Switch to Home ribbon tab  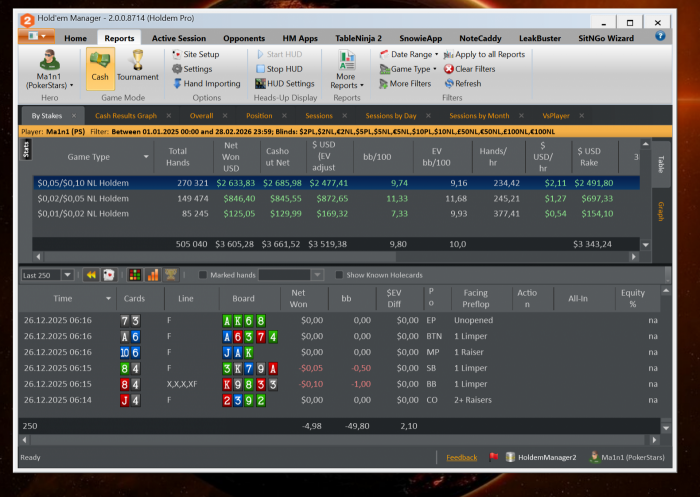pyautogui.click(x=75, y=38)
